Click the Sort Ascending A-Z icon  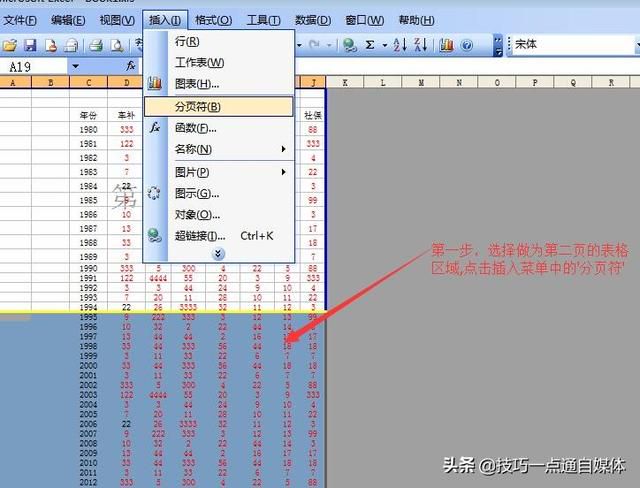point(400,45)
